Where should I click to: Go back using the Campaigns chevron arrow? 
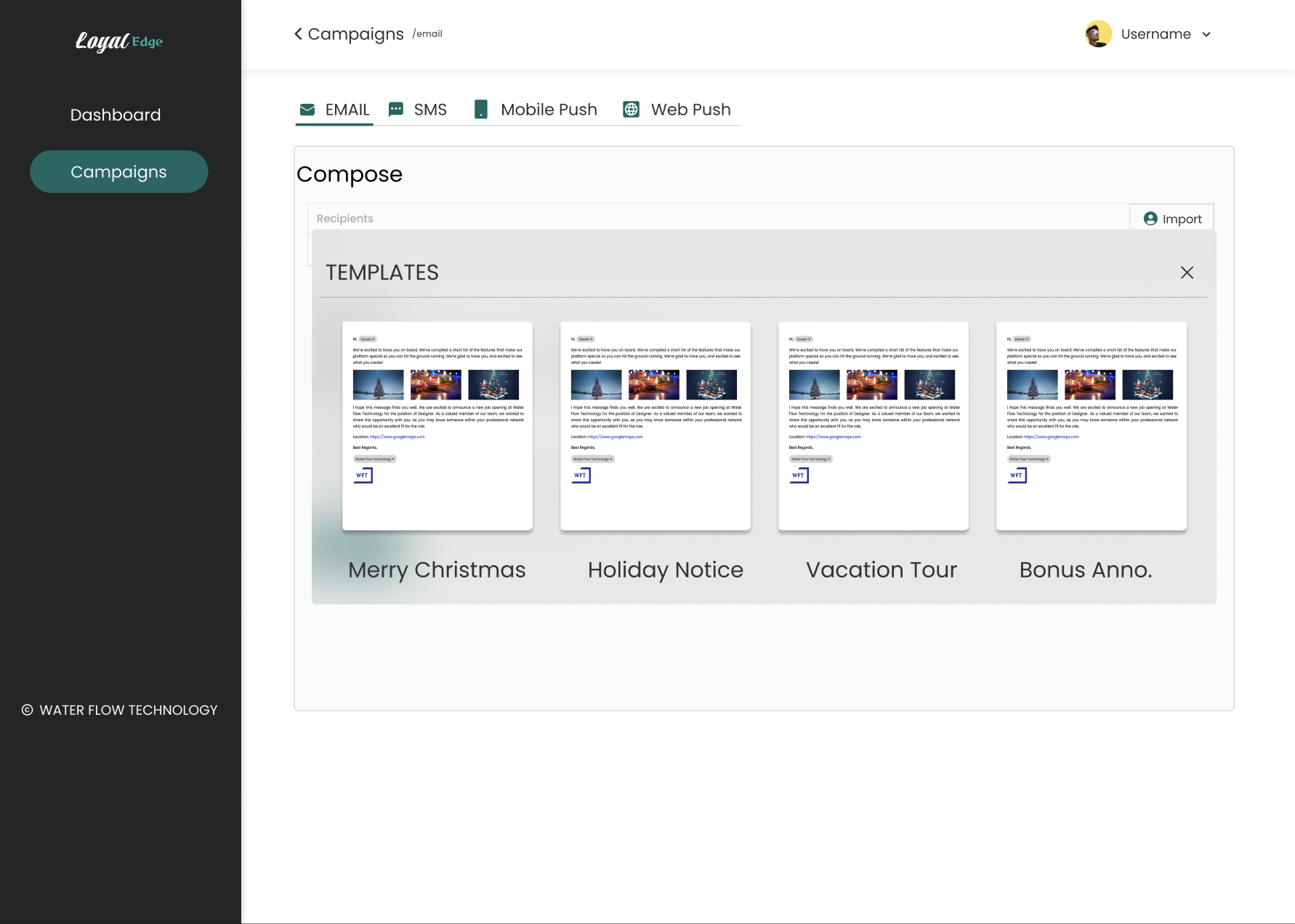pyautogui.click(x=298, y=34)
